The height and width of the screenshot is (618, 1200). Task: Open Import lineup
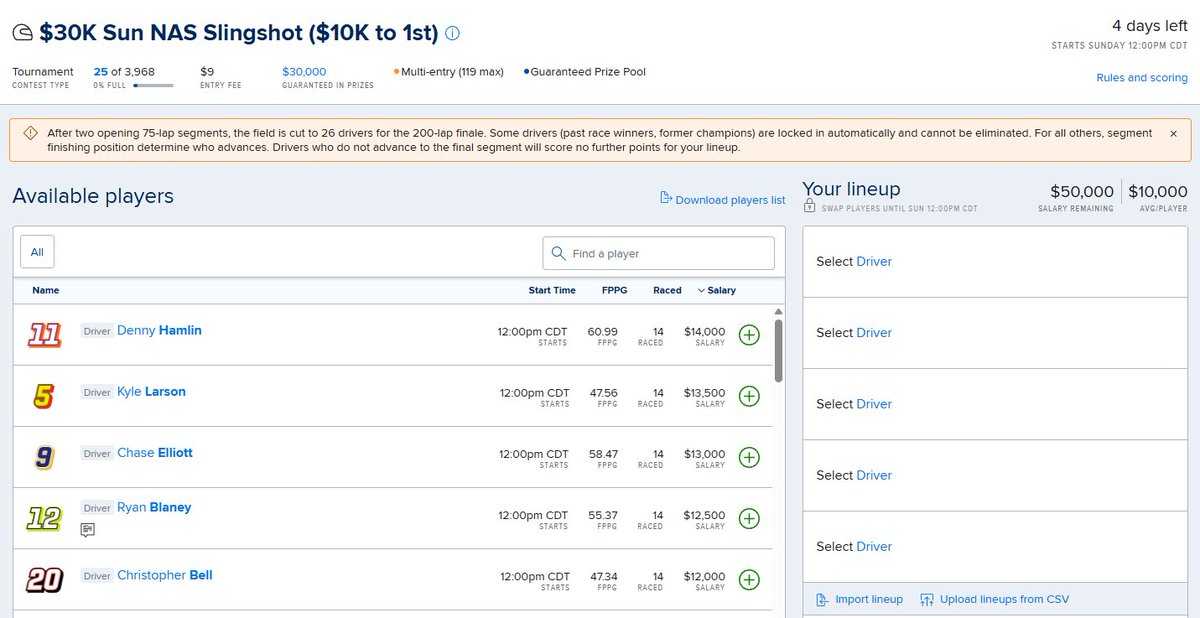tap(860, 600)
